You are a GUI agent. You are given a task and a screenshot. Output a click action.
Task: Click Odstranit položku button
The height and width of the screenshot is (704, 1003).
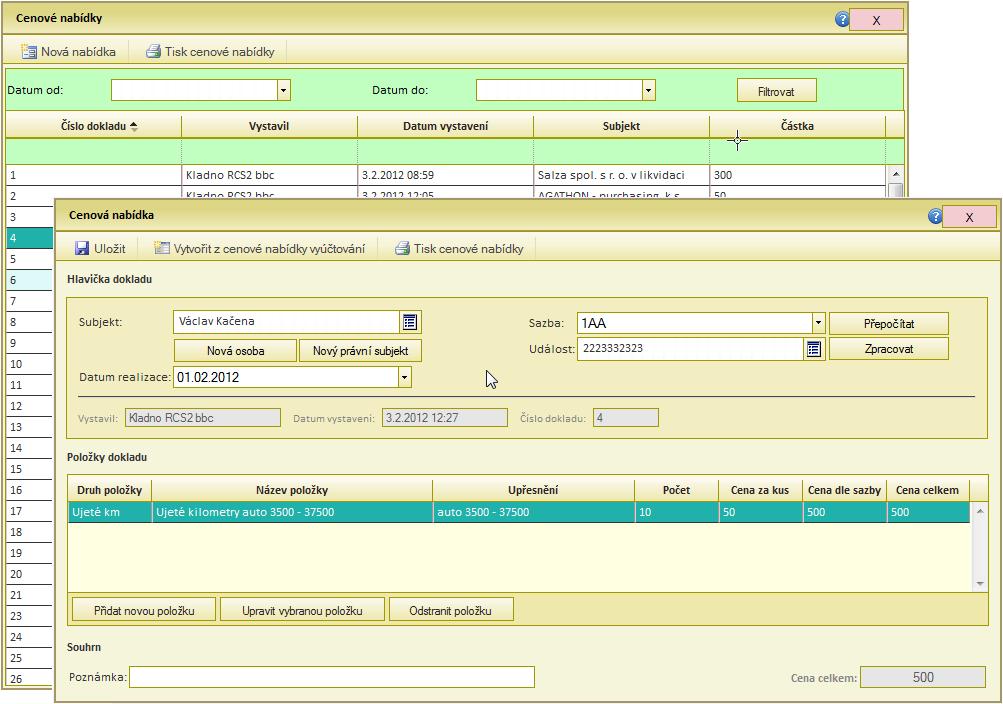coord(450,610)
